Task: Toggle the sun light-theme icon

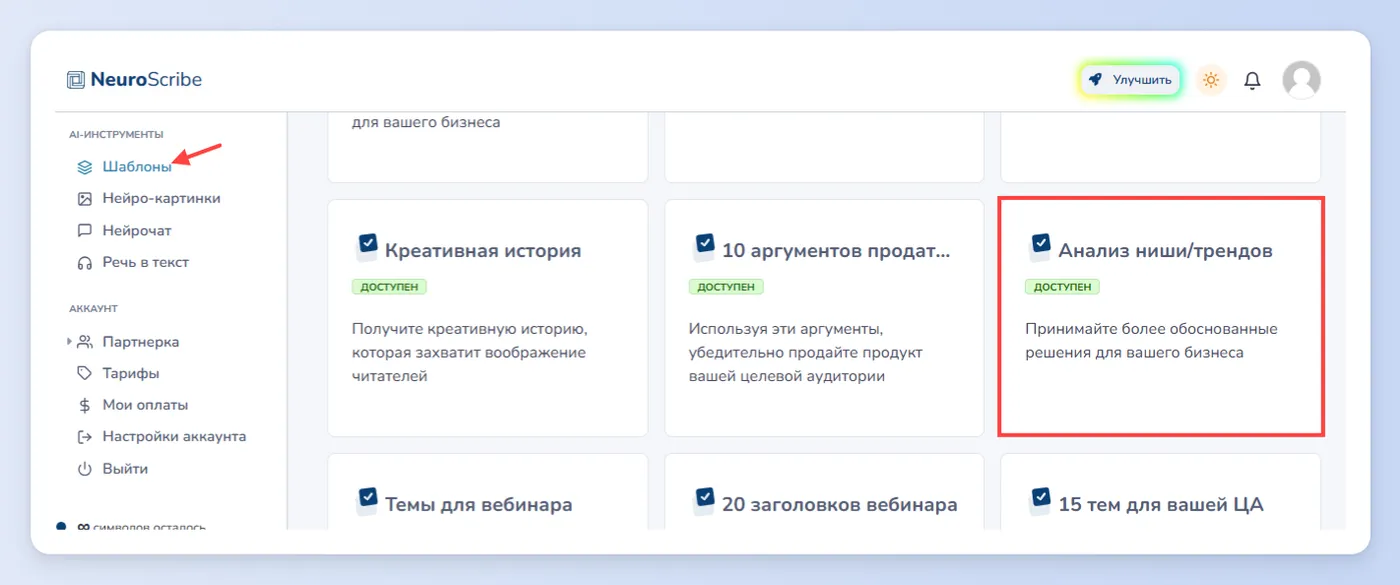Action: pyautogui.click(x=1211, y=80)
